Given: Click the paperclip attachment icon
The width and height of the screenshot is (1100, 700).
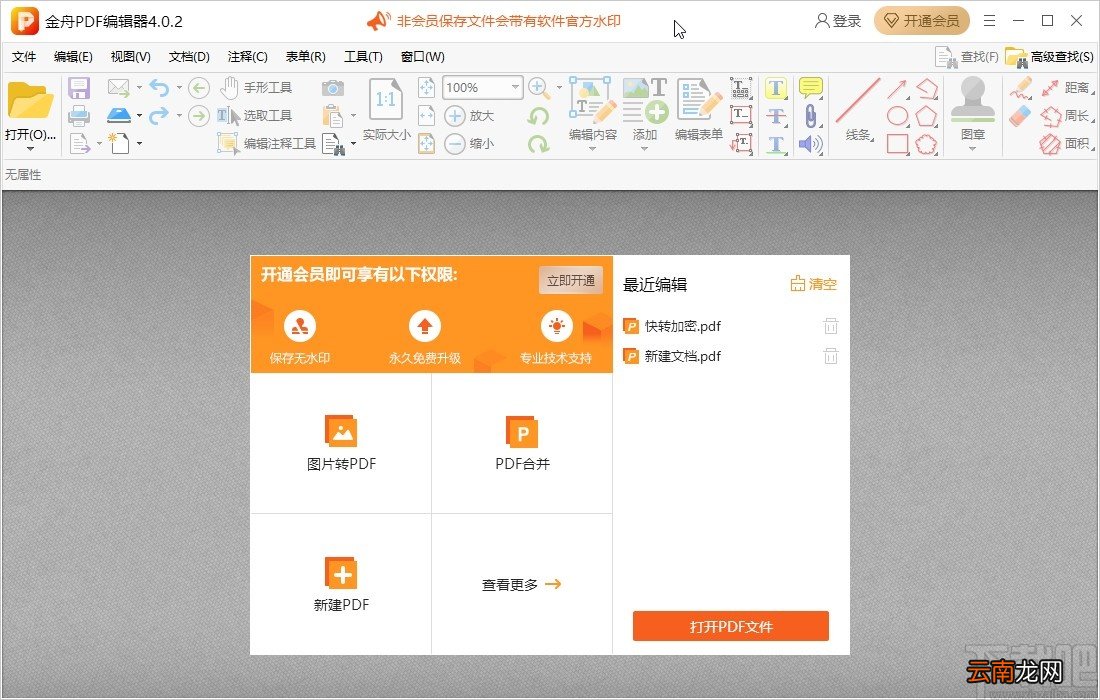Looking at the screenshot, I should pos(810,116).
